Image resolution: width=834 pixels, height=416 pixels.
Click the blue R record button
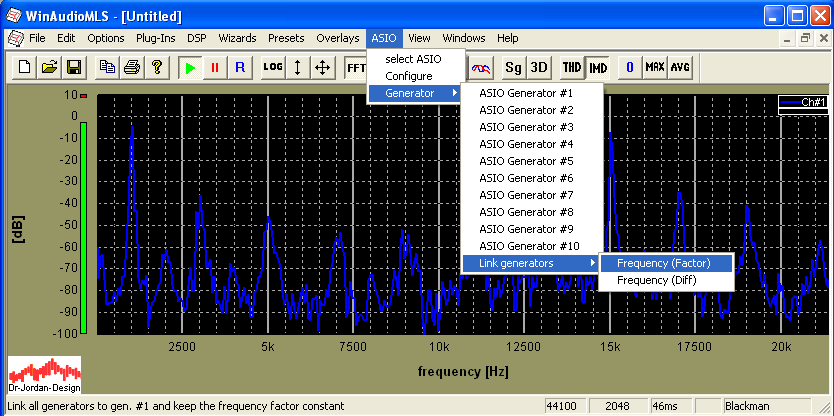[x=239, y=67]
